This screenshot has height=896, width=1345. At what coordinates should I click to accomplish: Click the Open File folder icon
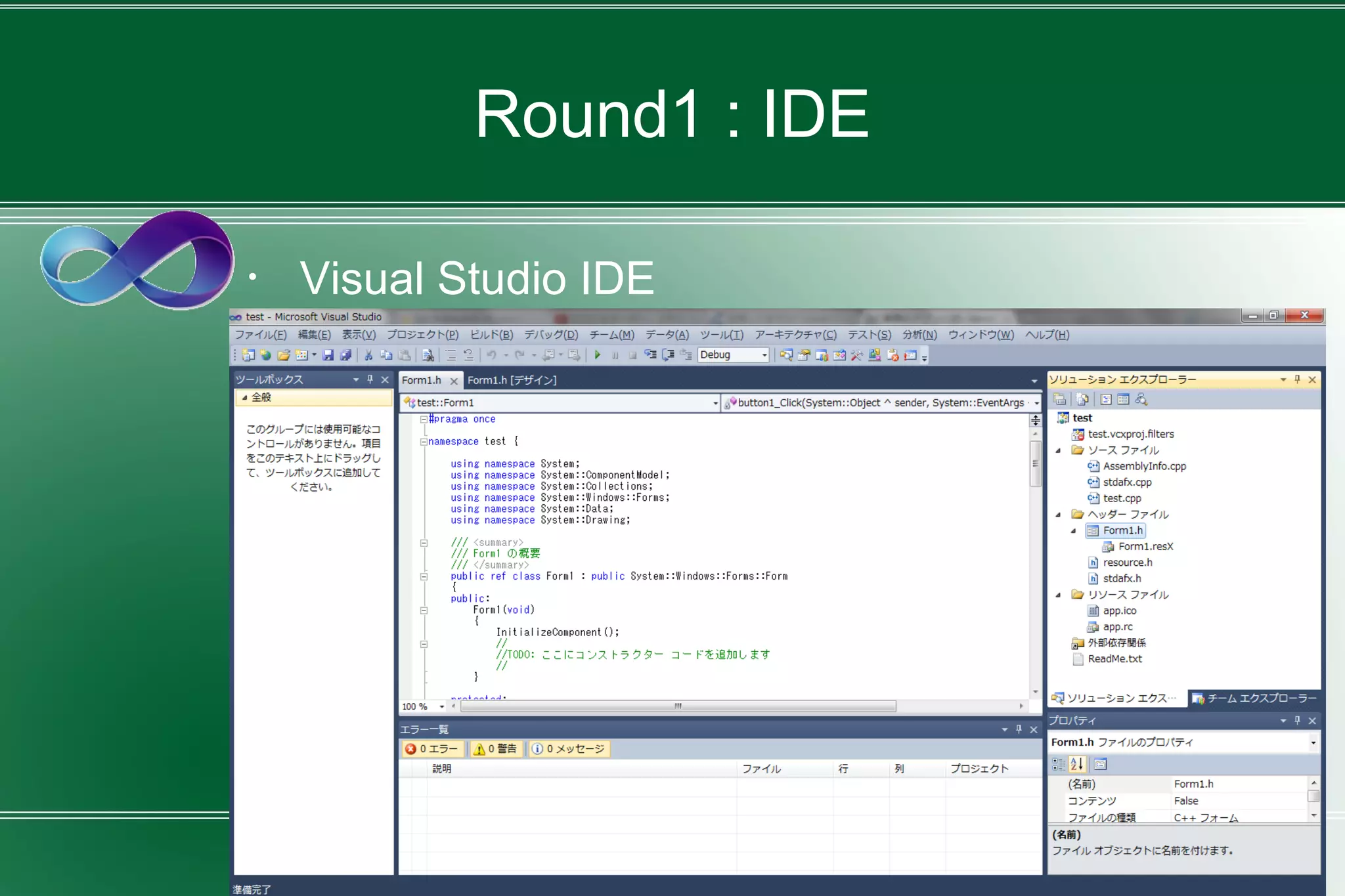coord(284,355)
